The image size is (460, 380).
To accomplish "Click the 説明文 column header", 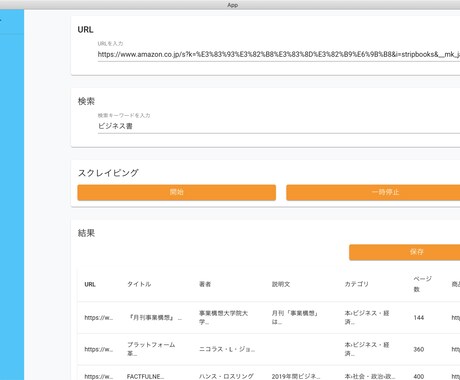I will (x=281, y=284).
